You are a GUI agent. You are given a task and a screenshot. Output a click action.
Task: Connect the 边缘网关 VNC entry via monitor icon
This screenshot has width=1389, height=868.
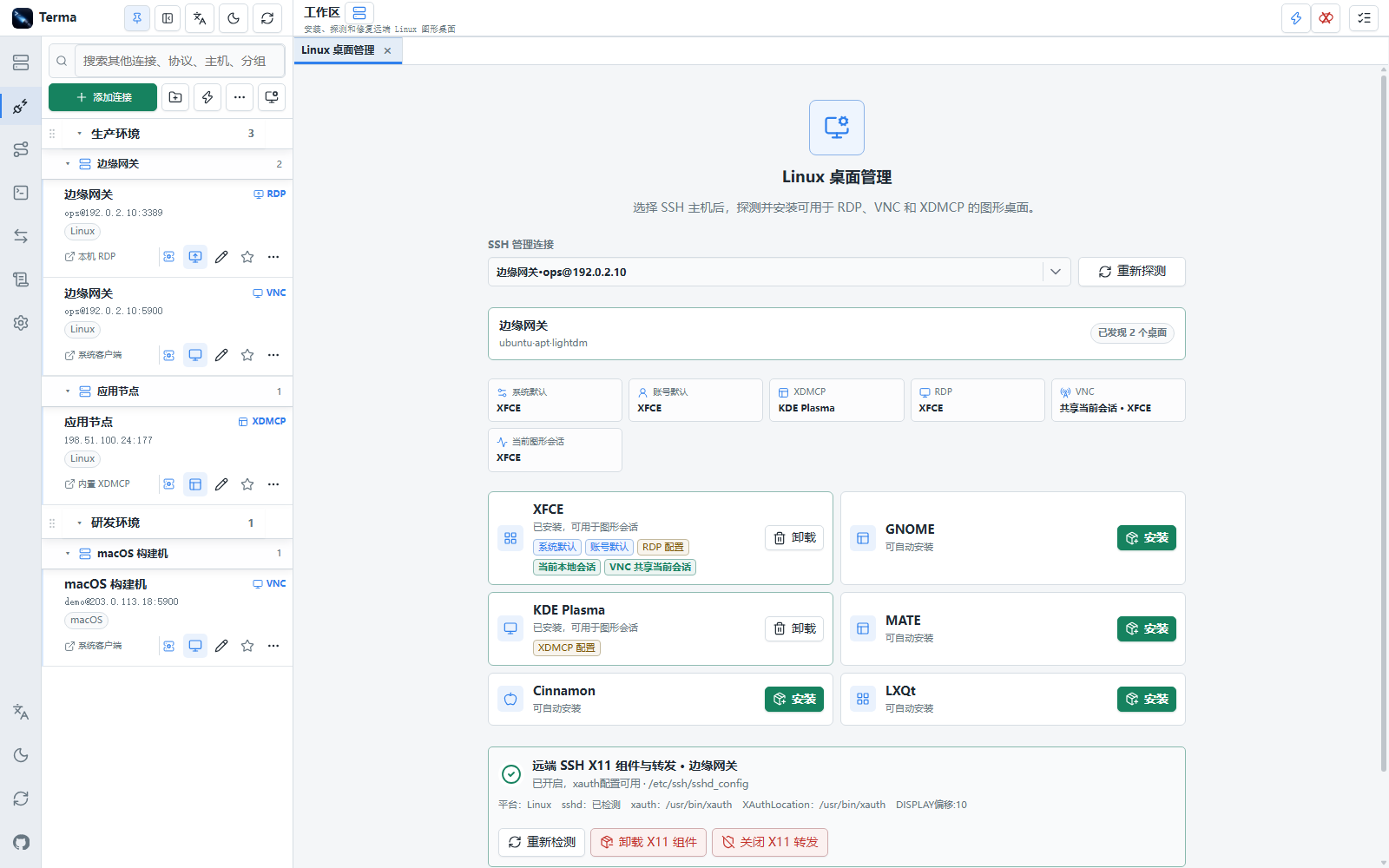(195, 355)
